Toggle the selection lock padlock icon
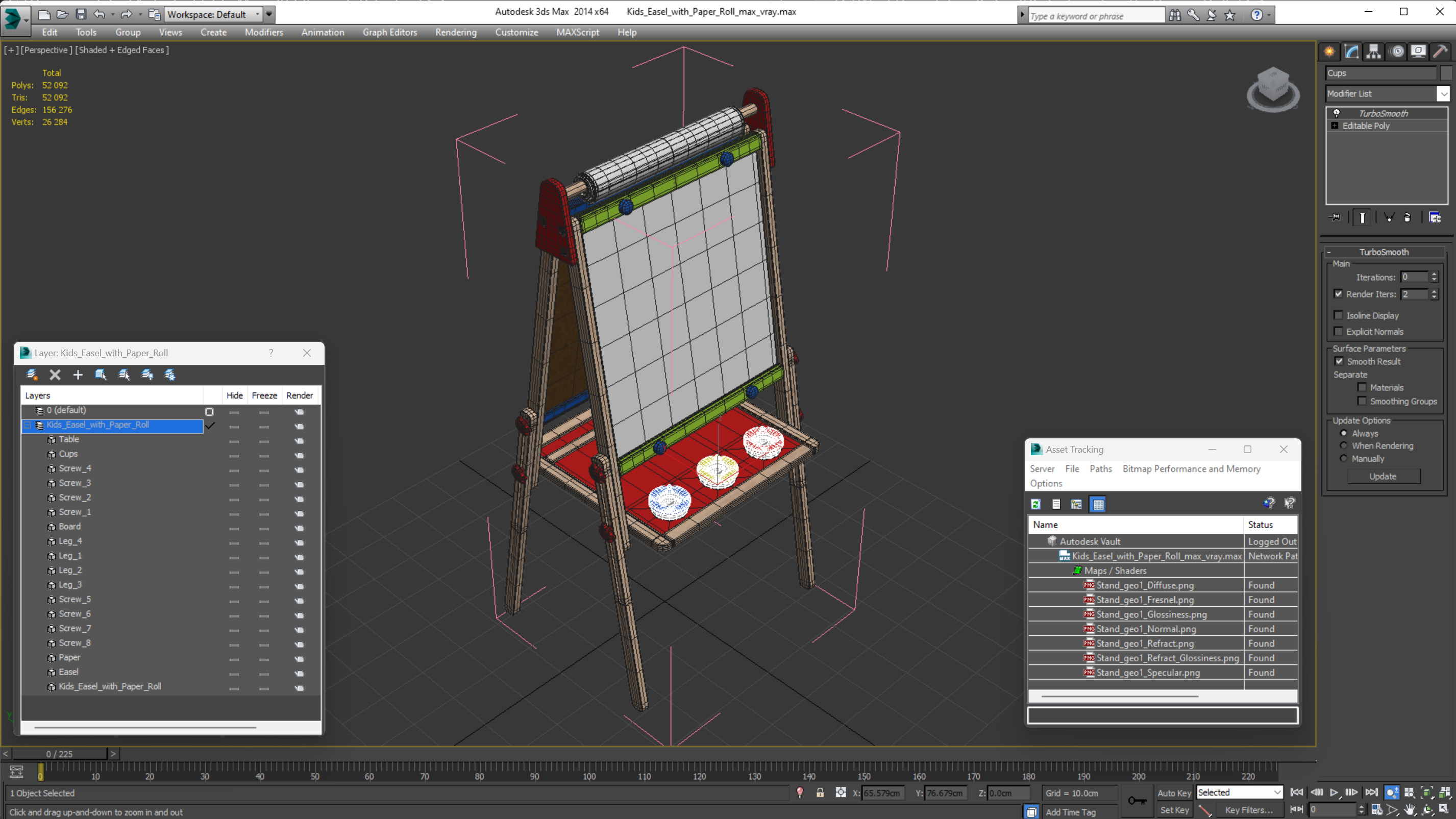The height and width of the screenshot is (819, 1456). [x=820, y=792]
